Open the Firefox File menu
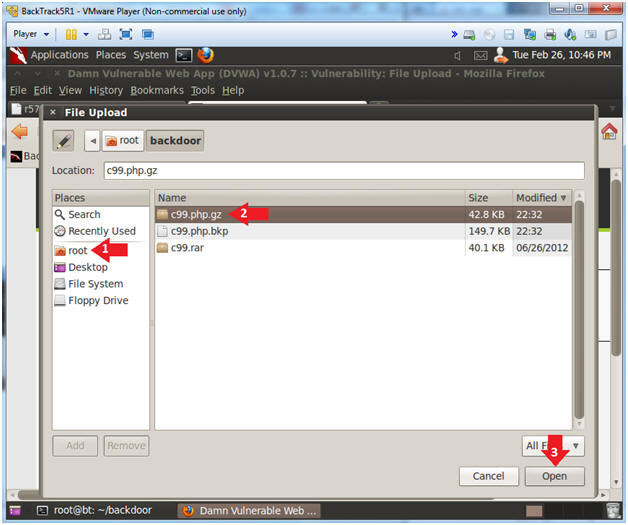This screenshot has height=525, width=628. point(18,91)
